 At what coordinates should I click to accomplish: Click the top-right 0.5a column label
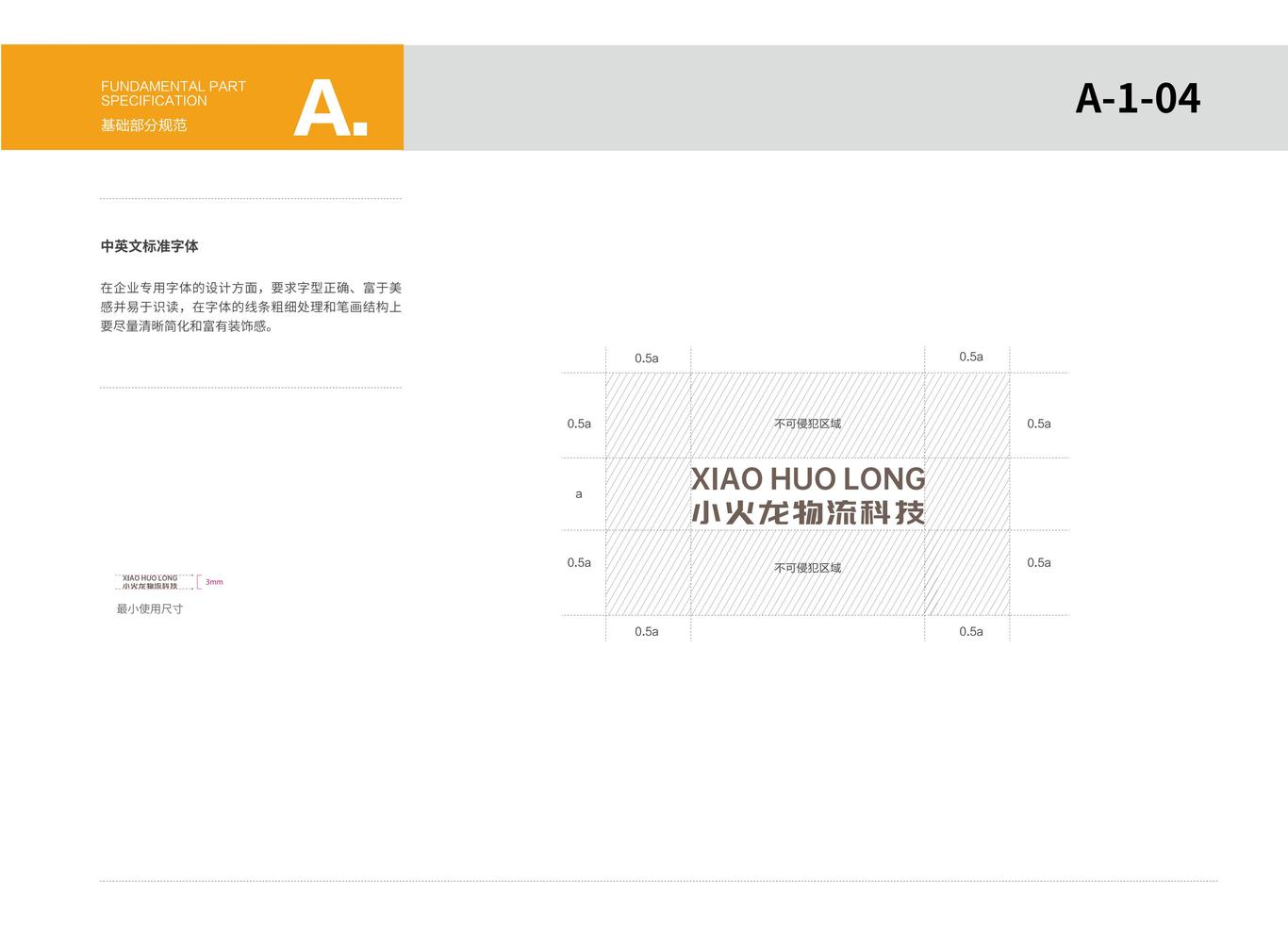971,357
